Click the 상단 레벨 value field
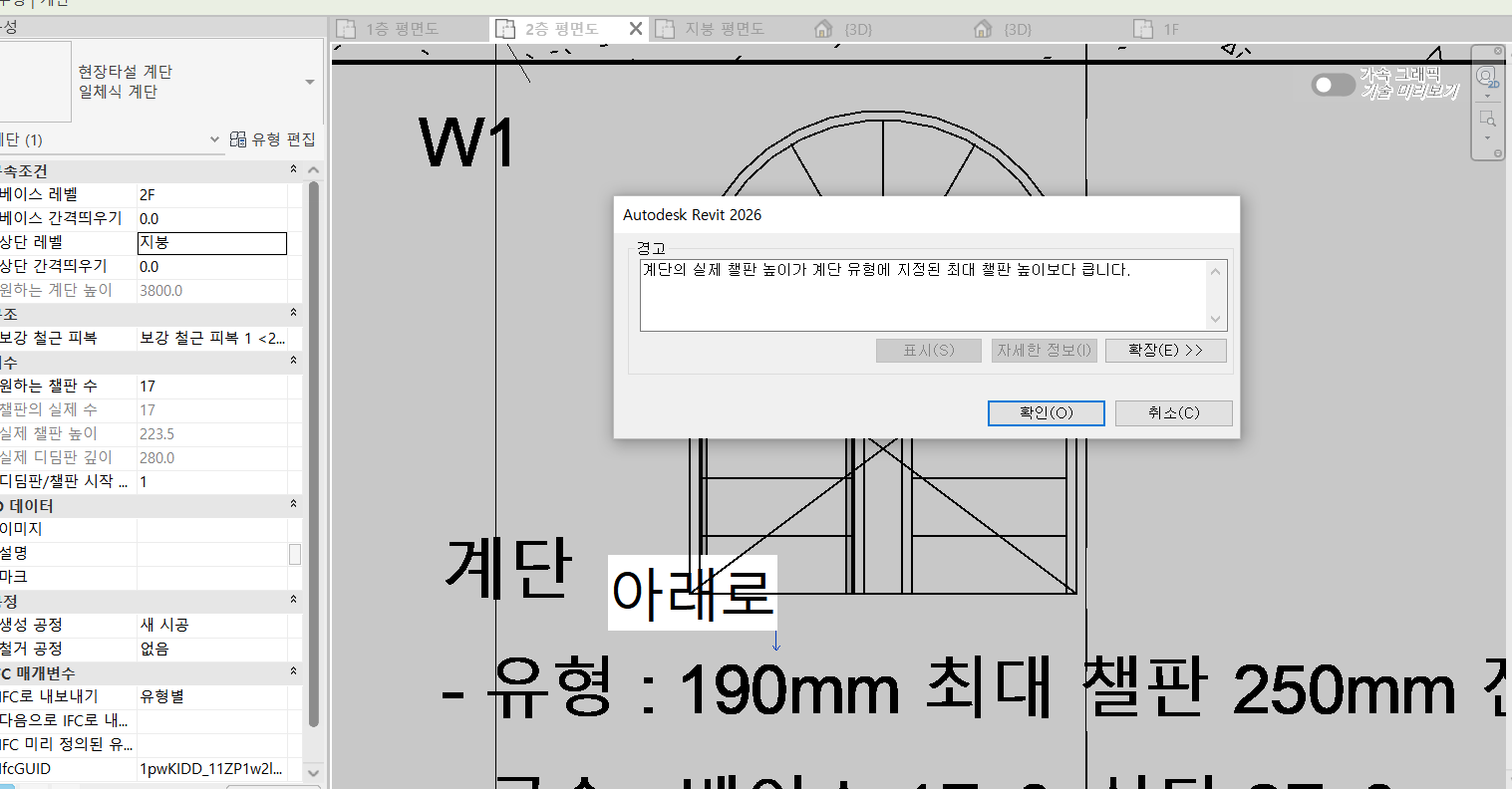This screenshot has height=789, width=1512. [x=211, y=243]
